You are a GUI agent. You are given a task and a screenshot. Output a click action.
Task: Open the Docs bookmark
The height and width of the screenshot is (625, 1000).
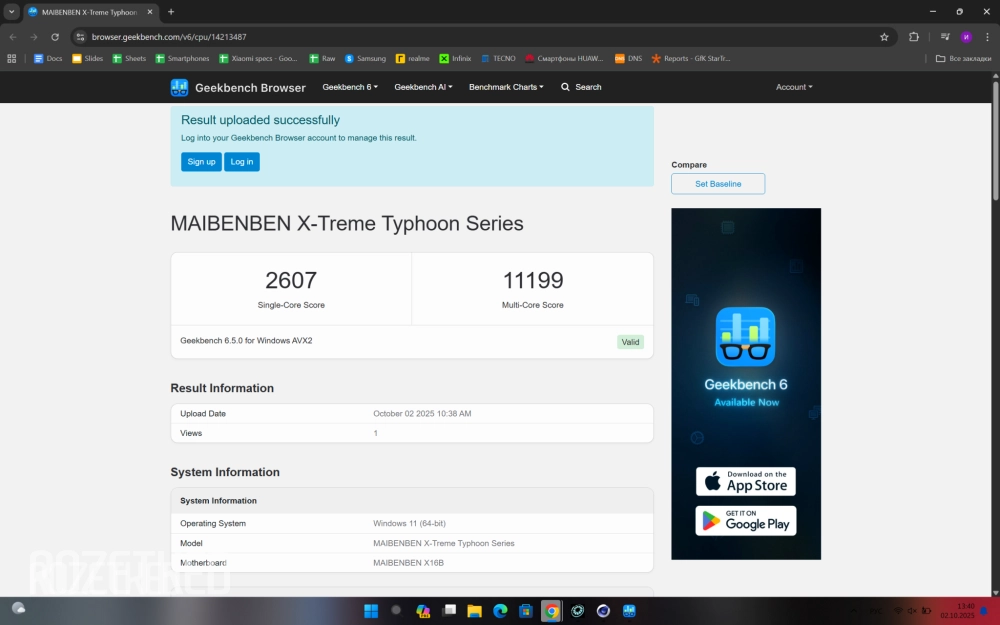[47, 58]
